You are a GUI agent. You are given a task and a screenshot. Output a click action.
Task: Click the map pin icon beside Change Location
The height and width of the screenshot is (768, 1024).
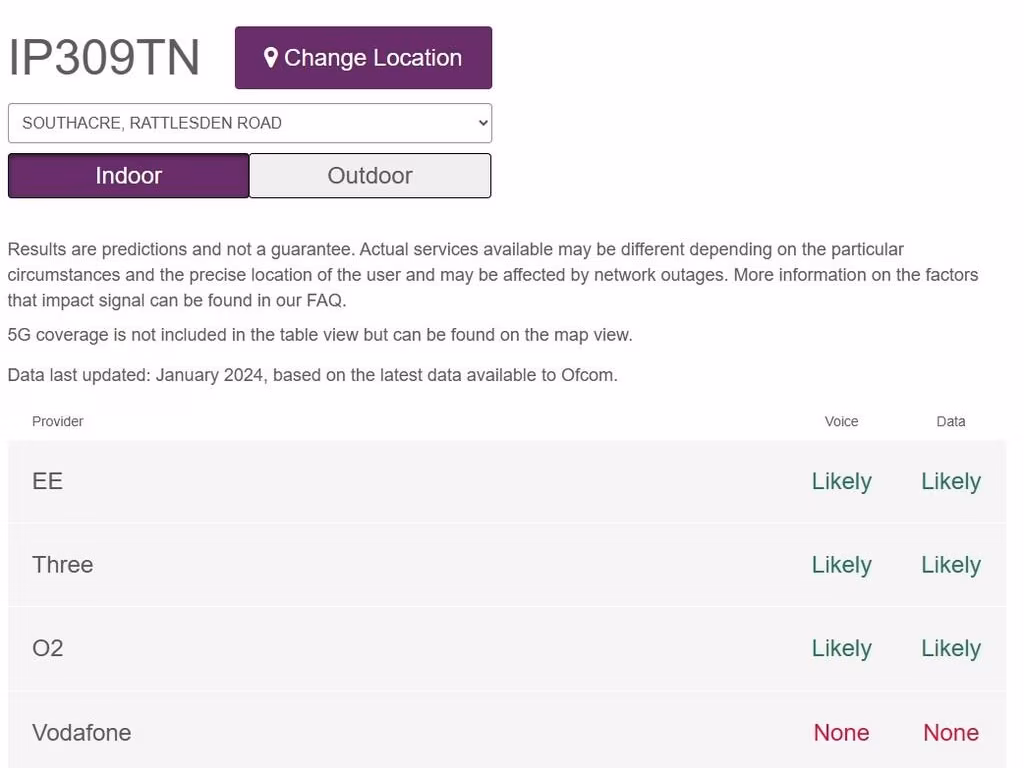pyautogui.click(x=270, y=58)
